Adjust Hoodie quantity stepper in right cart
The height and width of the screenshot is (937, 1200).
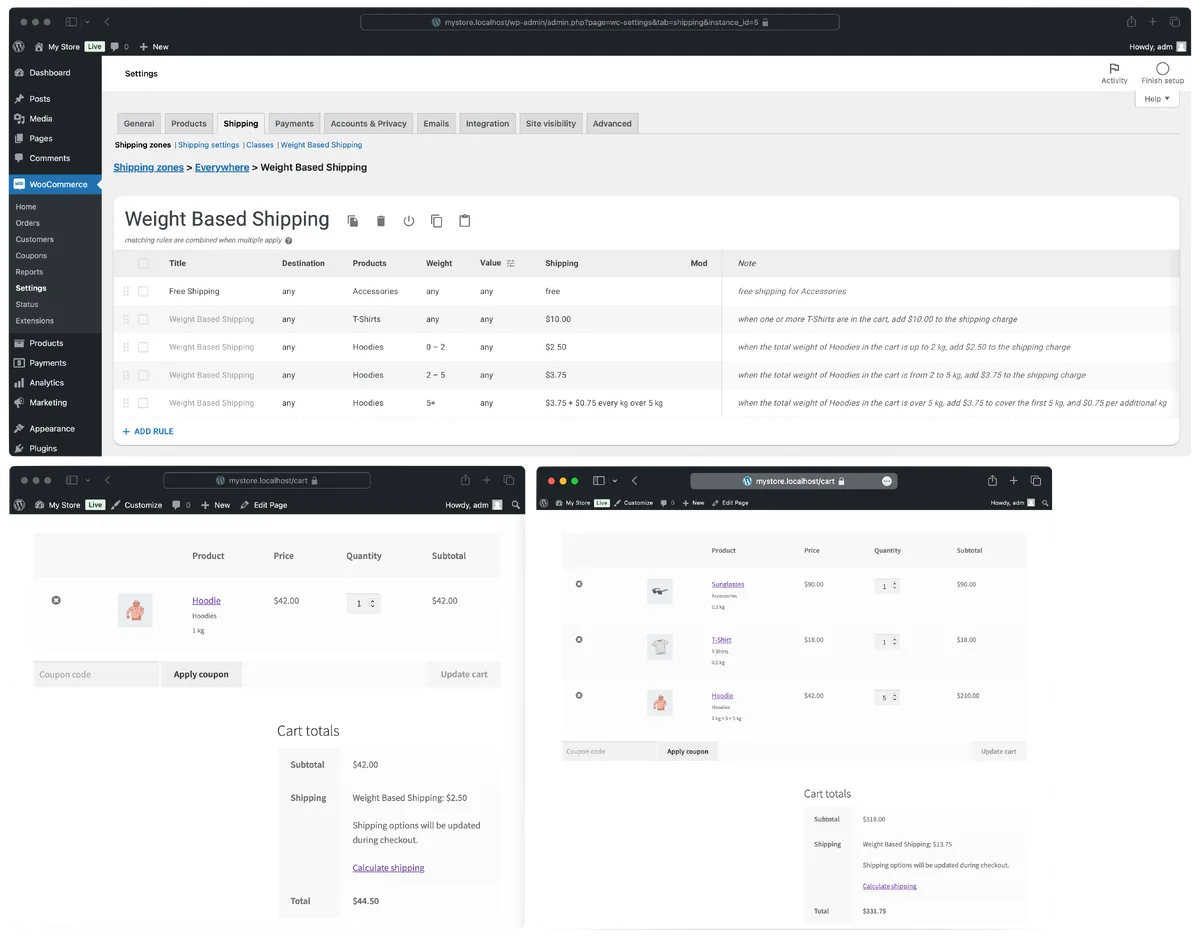[895, 697]
